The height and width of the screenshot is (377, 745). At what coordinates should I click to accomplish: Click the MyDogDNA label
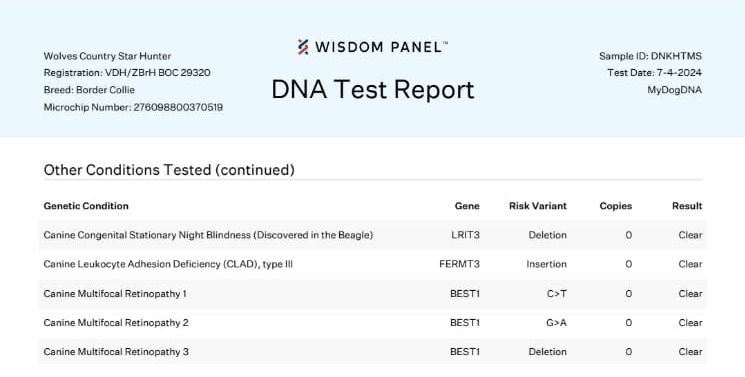674,90
